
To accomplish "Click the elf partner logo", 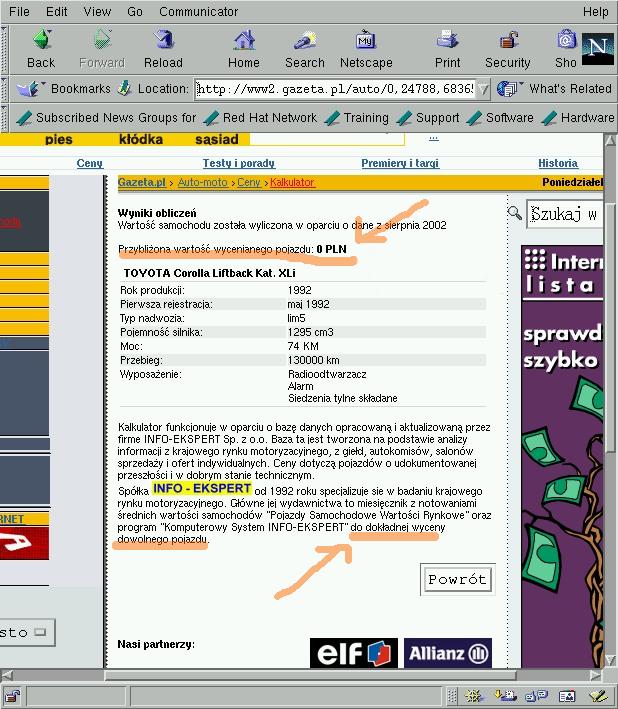I will (x=354, y=653).
